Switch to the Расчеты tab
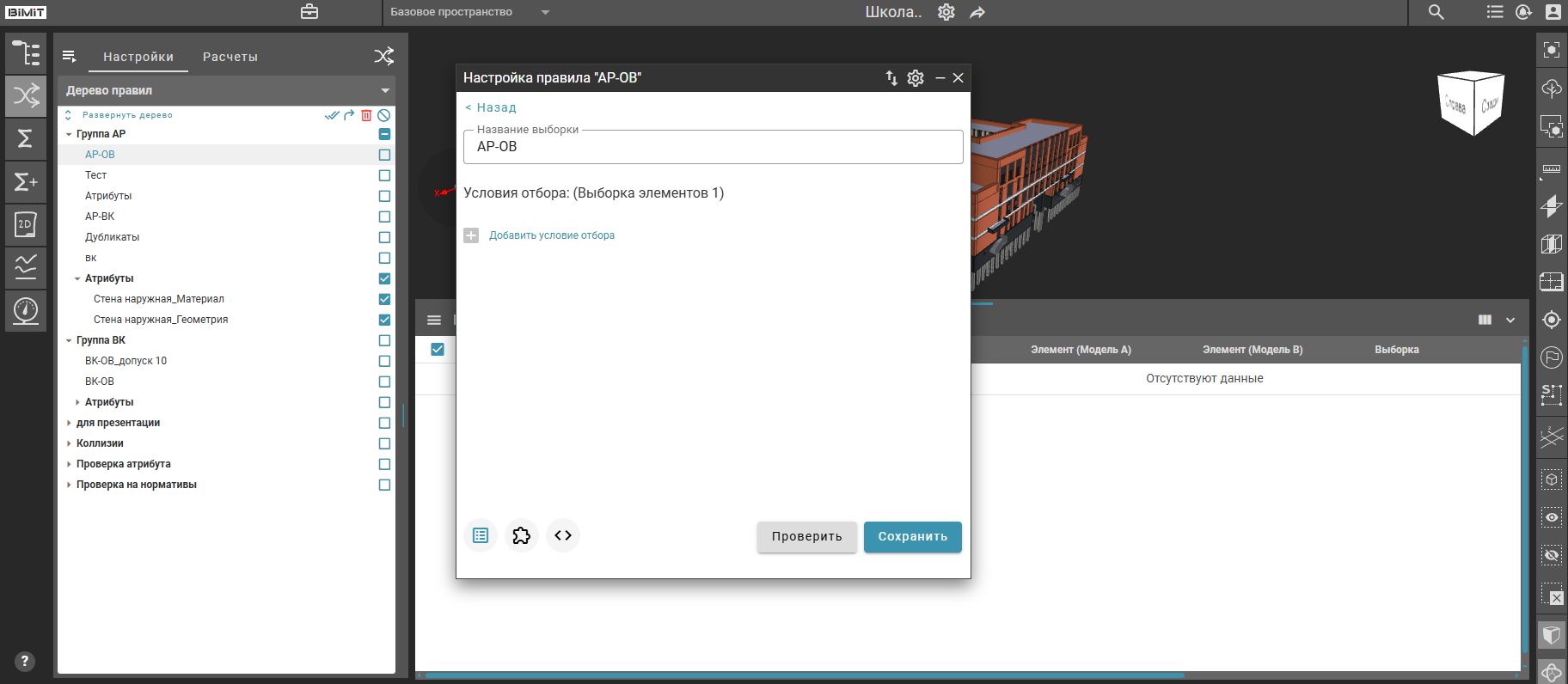The image size is (1568, 684). [x=230, y=57]
